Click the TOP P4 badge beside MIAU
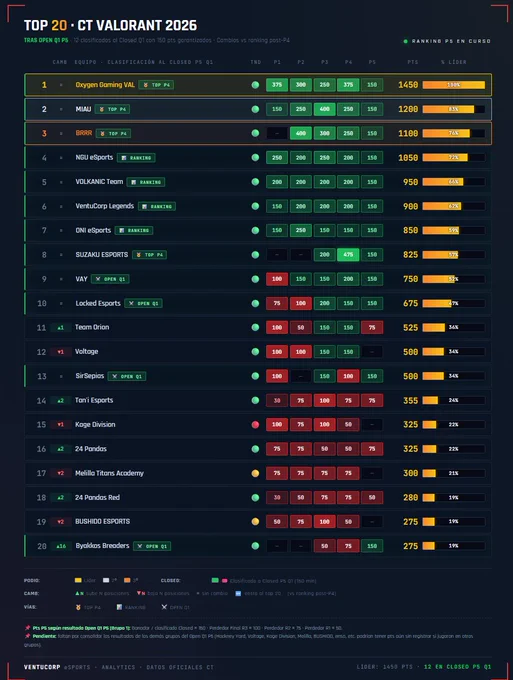The image size is (513, 680). [112, 109]
